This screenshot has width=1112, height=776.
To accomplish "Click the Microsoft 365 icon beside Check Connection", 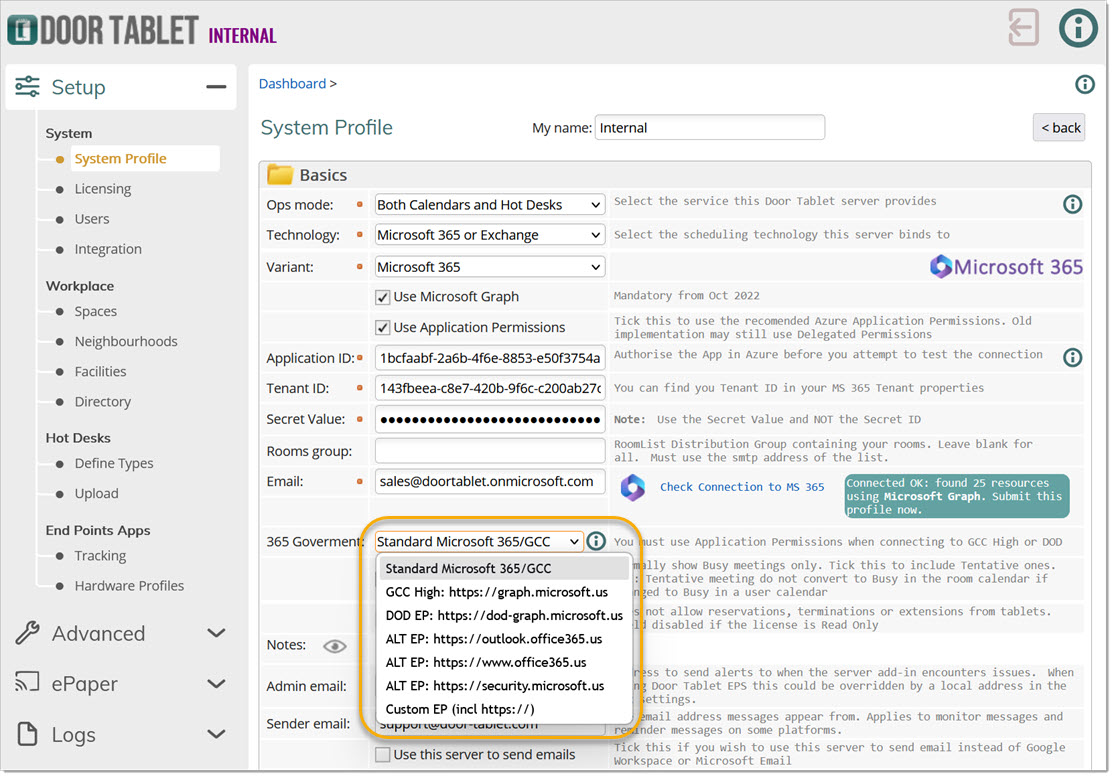I will tap(633, 487).
